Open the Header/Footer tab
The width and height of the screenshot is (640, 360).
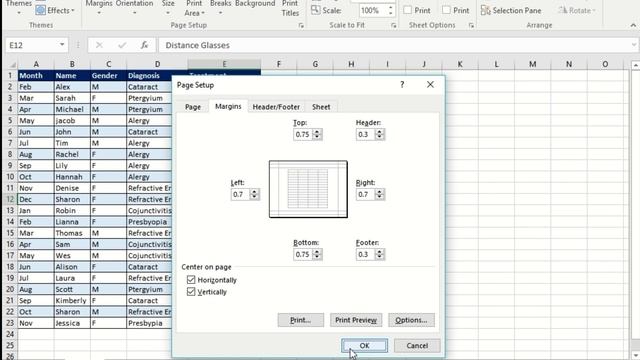276,107
